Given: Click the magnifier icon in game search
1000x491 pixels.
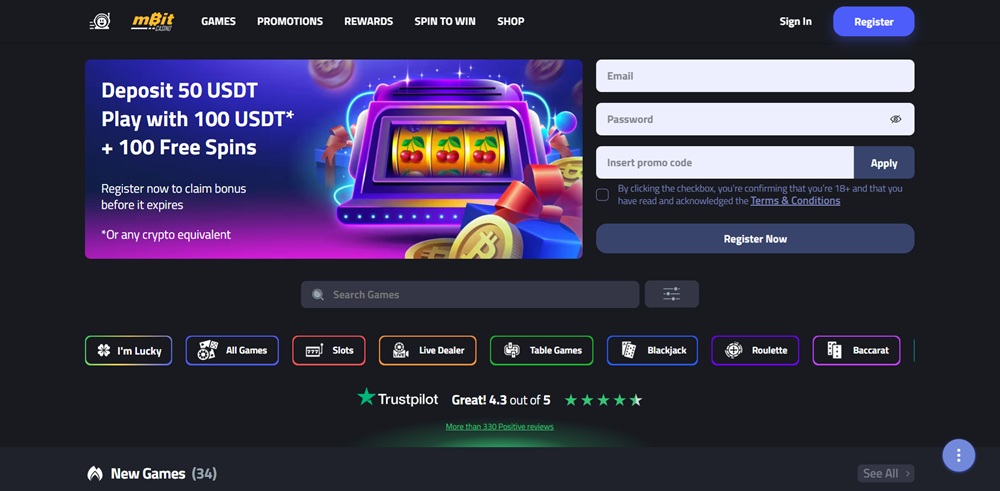Looking at the screenshot, I should pyautogui.click(x=318, y=295).
